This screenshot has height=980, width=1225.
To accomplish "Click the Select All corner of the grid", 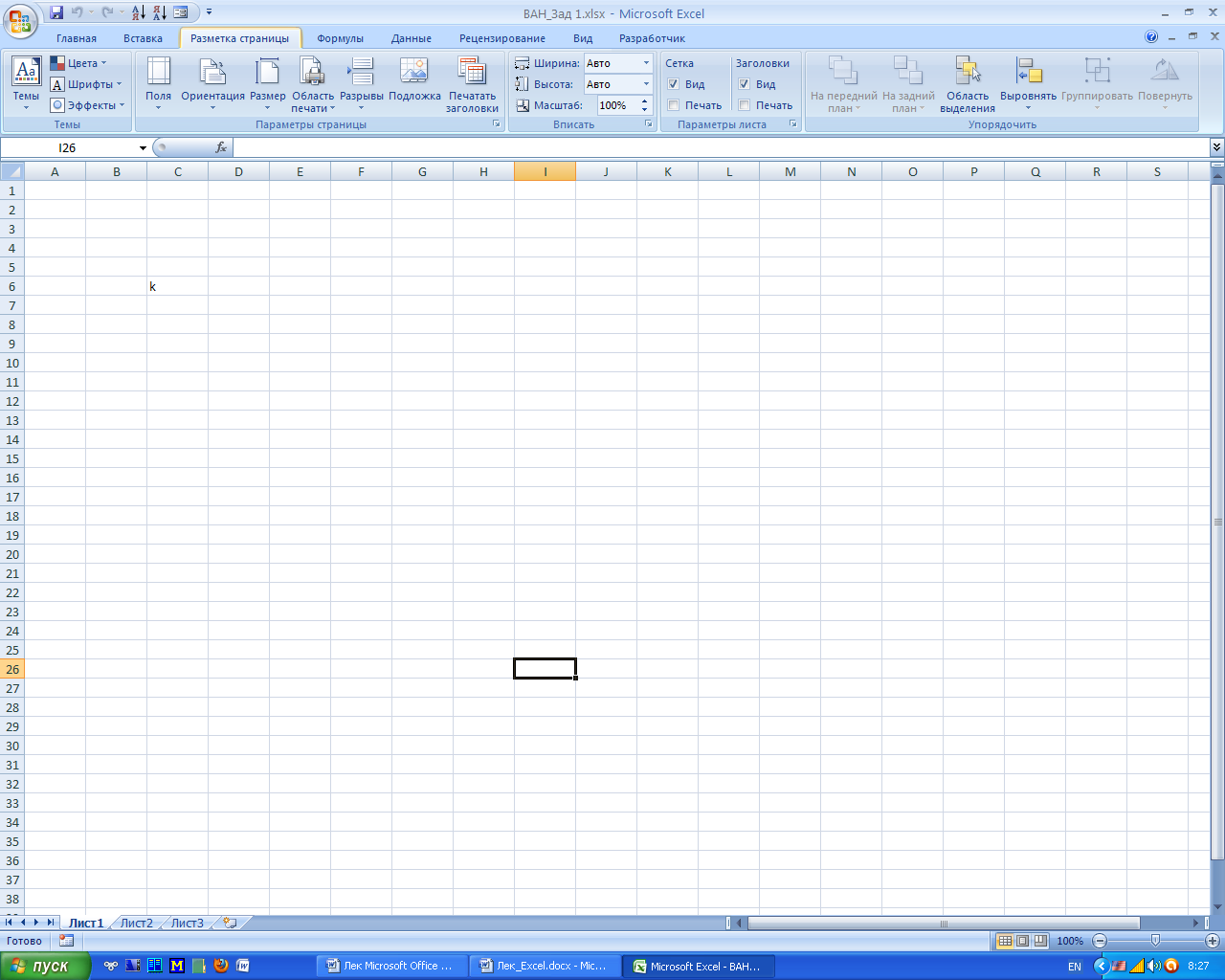I will tap(11, 171).
